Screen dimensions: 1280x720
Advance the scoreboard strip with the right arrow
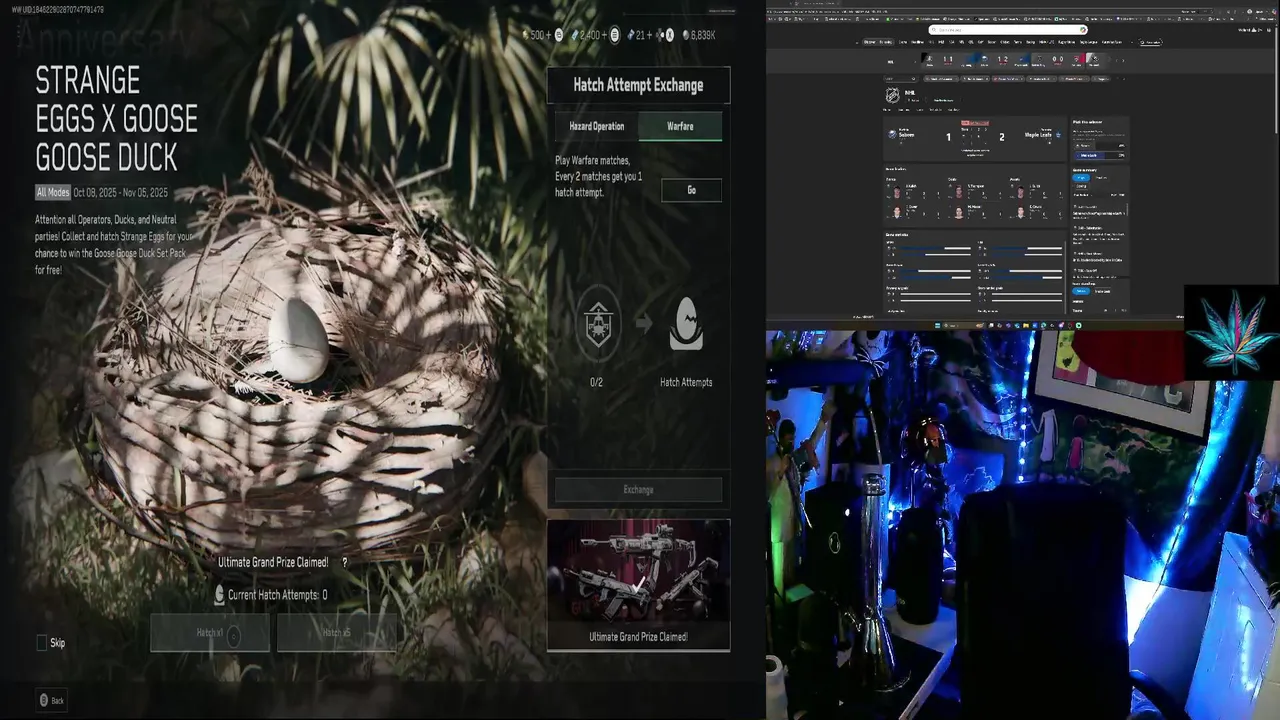1122,59
